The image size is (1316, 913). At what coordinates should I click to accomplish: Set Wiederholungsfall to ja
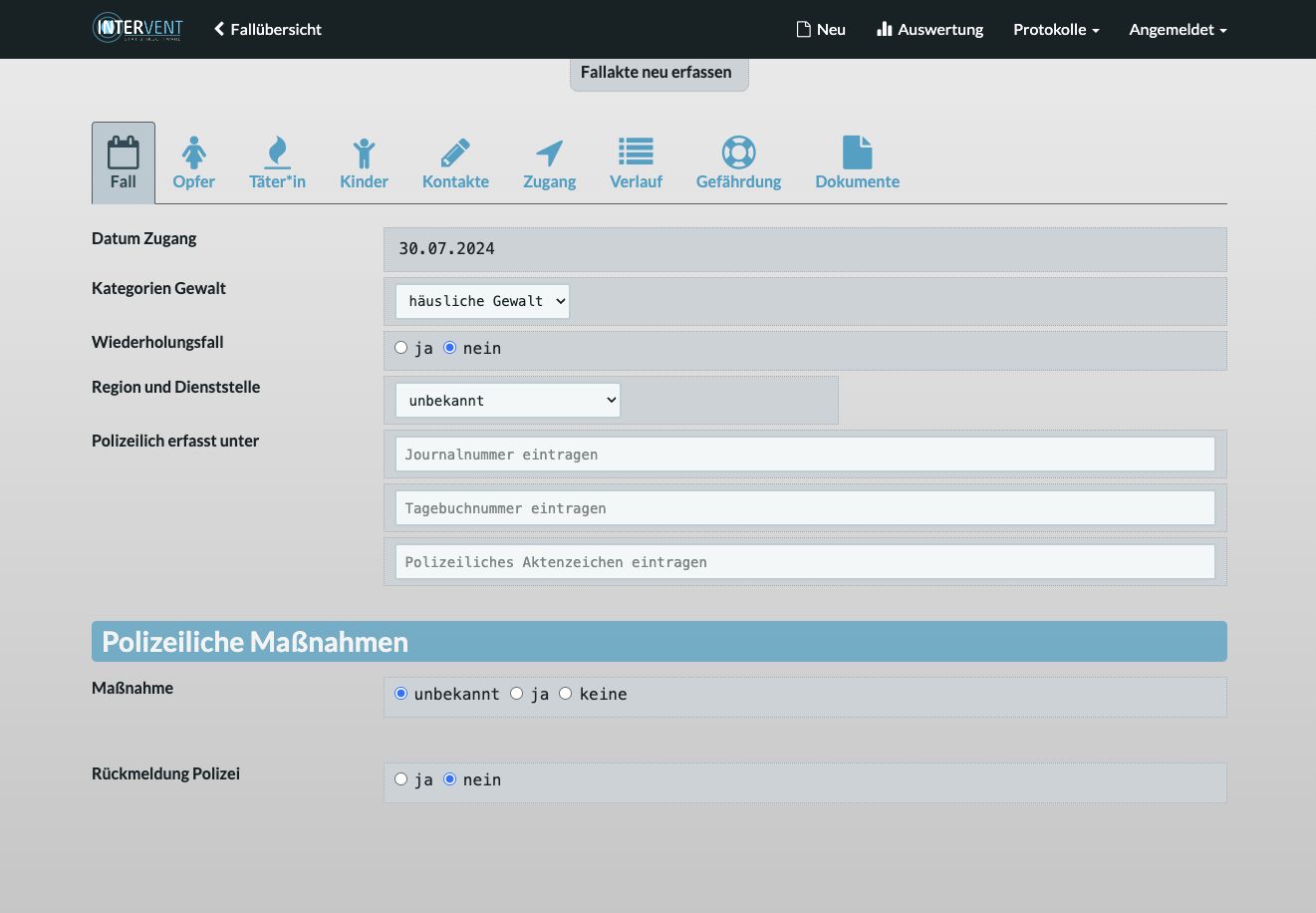tap(401, 348)
